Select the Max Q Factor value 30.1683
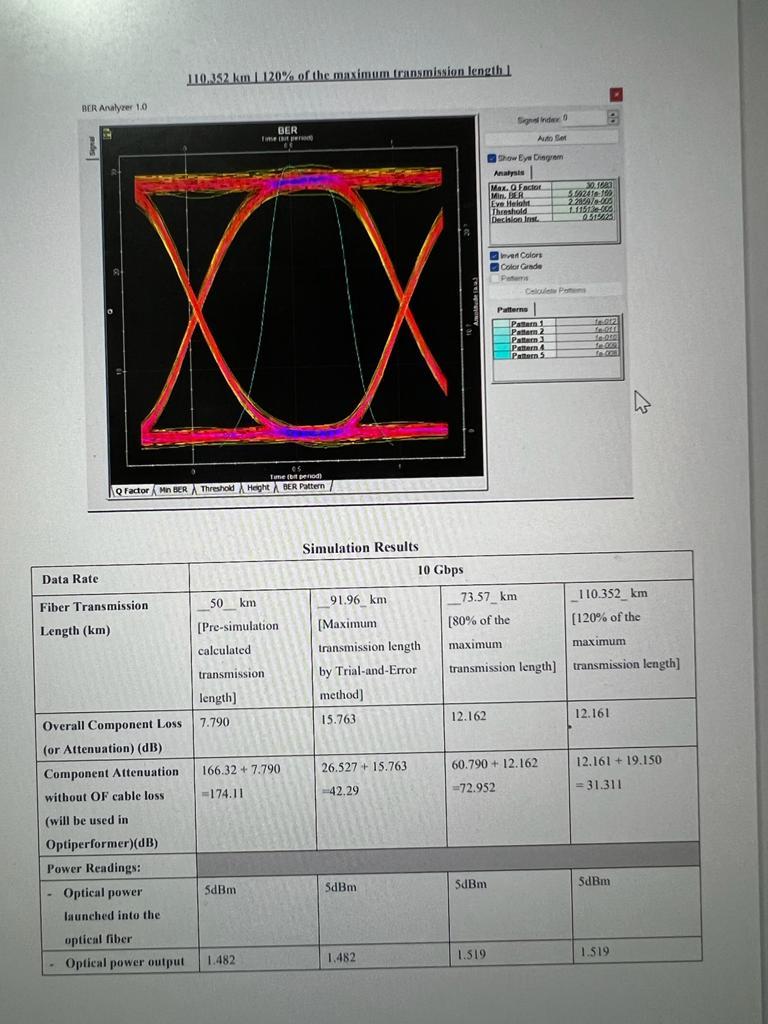The width and height of the screenshot is (768, 1024). [600, 186]
